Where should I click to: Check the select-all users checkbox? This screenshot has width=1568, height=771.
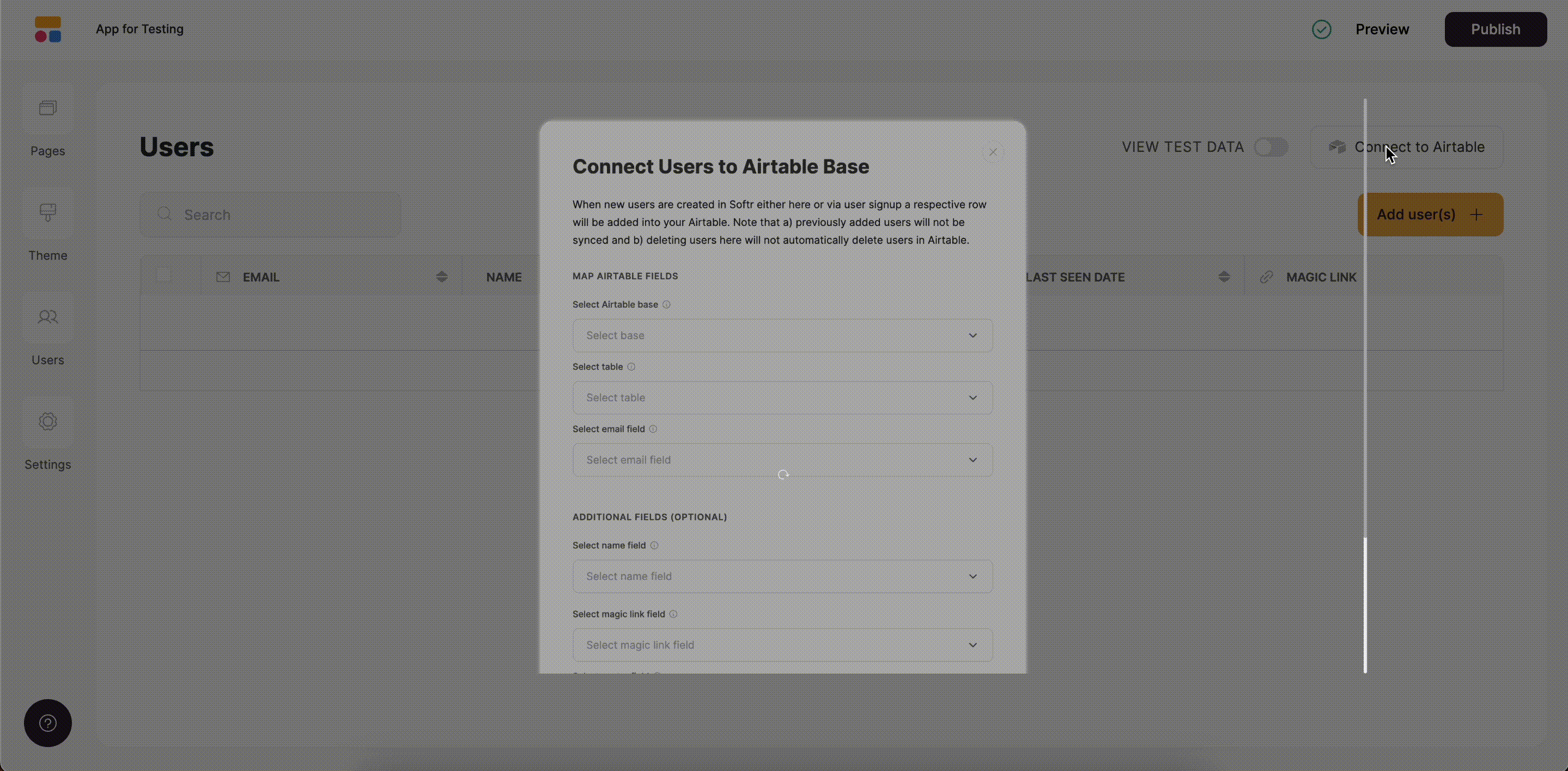(x=163, y=276)
